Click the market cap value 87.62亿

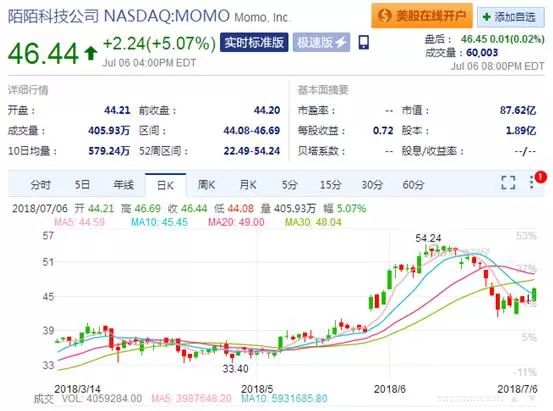coord(517,110)
